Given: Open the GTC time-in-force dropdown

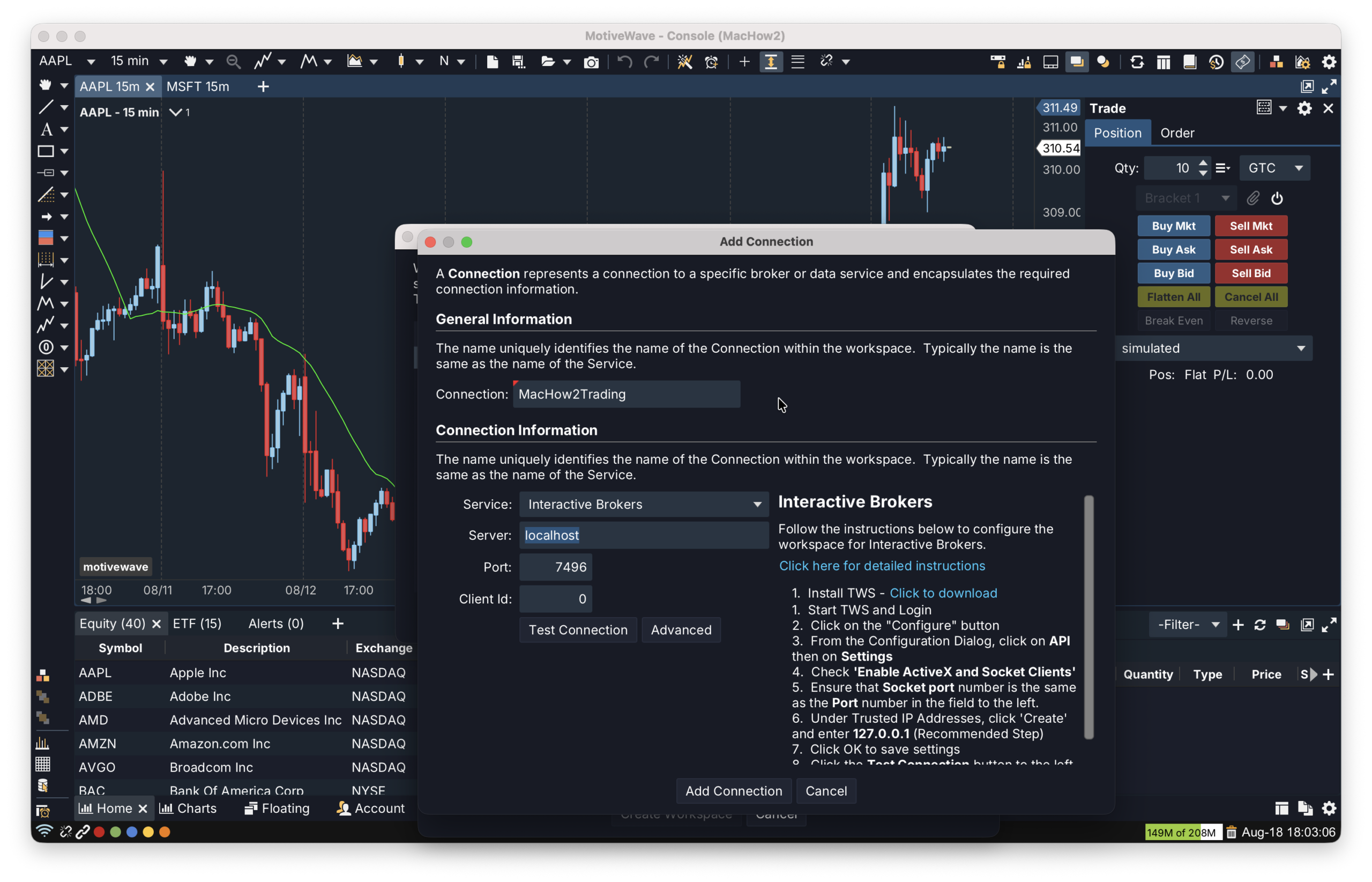Looking at the screenshot, I should click(1274, 168).
